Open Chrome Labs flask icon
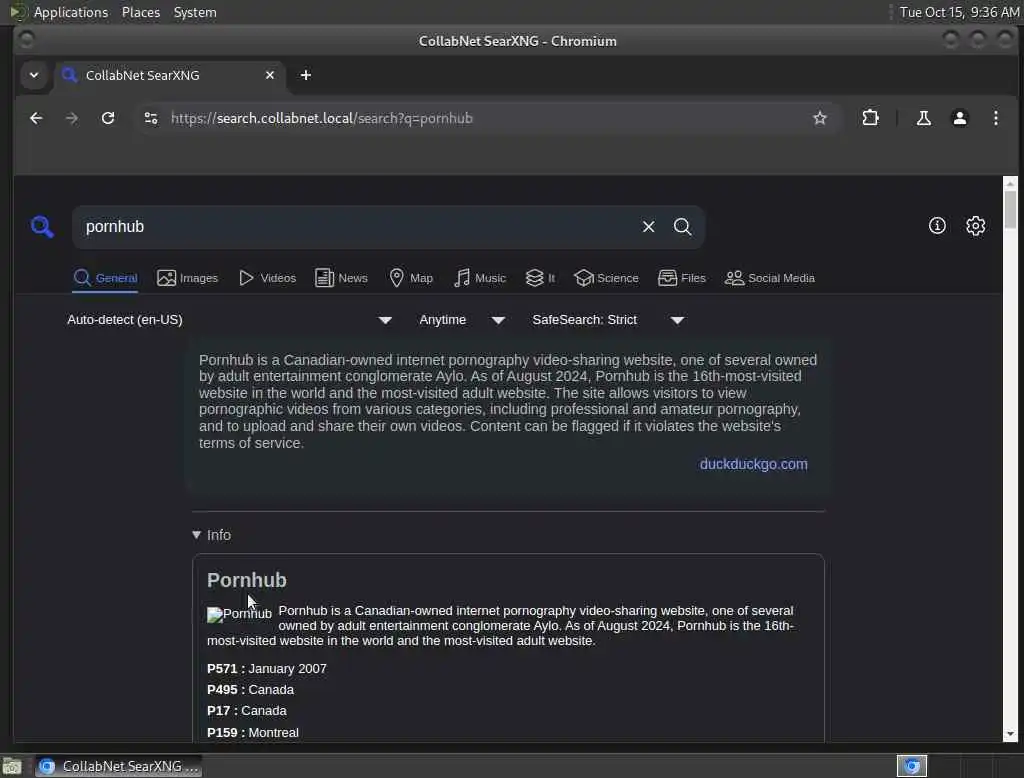1024x778 pixels. point(923,118)
